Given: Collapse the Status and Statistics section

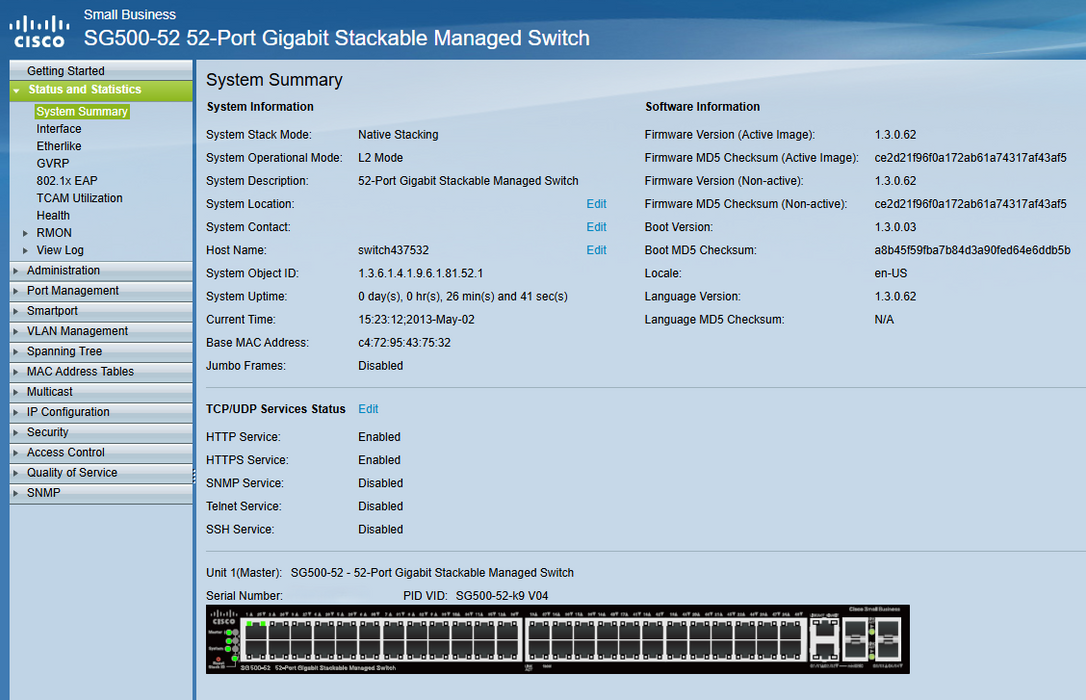Looking at the screenshot, I should tap(100, 90).
